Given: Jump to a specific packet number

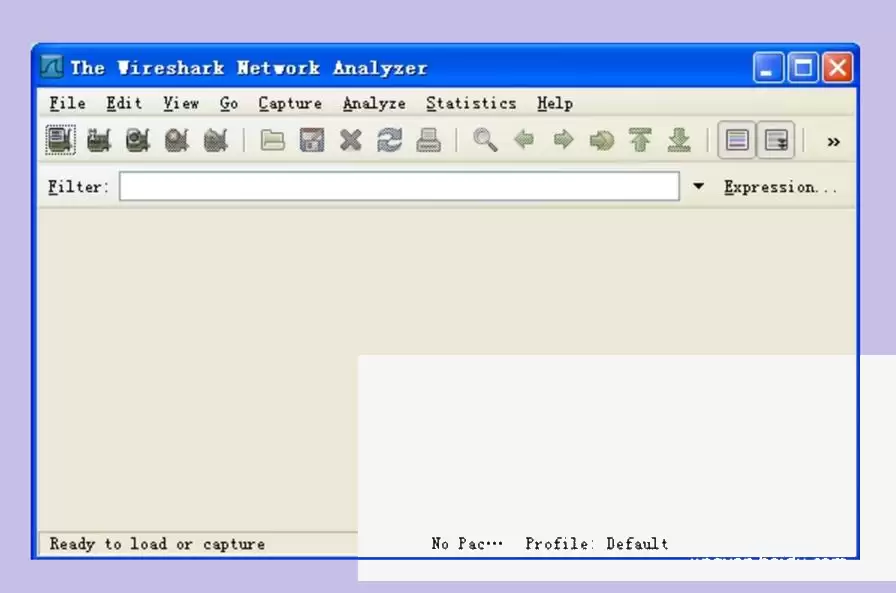Looking at the screenshot, I should [x=602, y=140].
